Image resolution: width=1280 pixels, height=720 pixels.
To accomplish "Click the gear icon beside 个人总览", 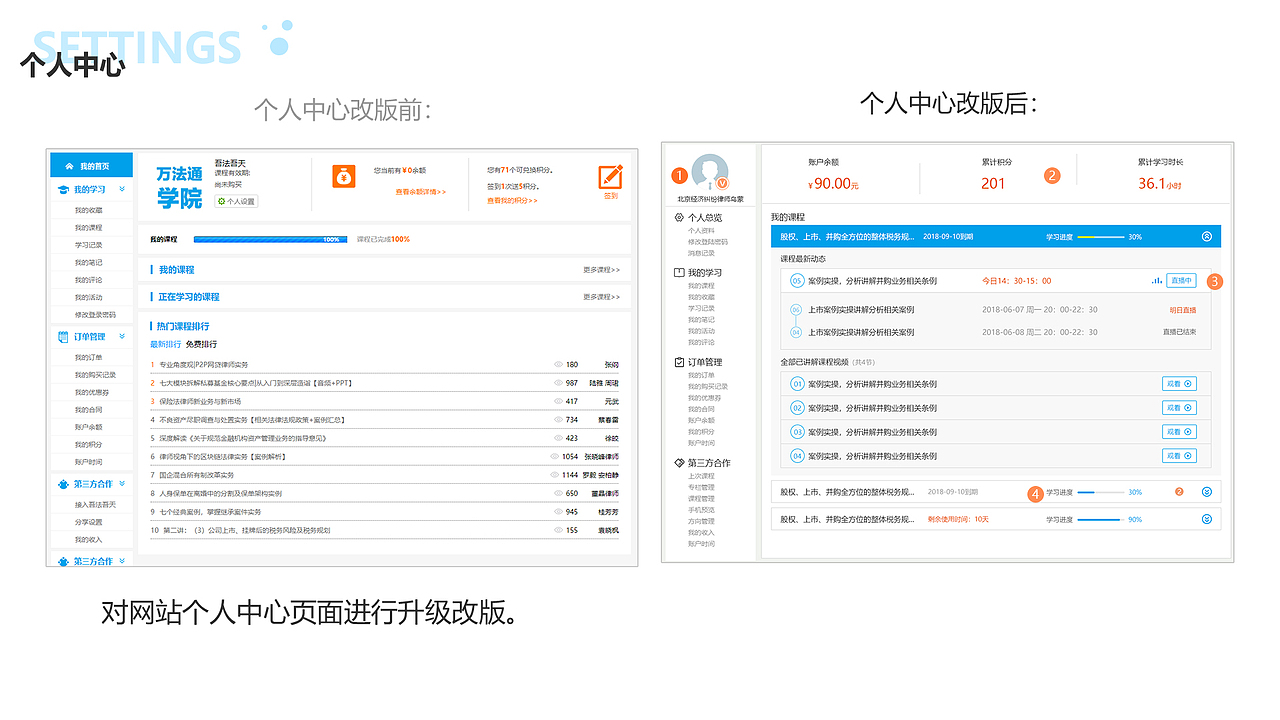I will (680, 217).
